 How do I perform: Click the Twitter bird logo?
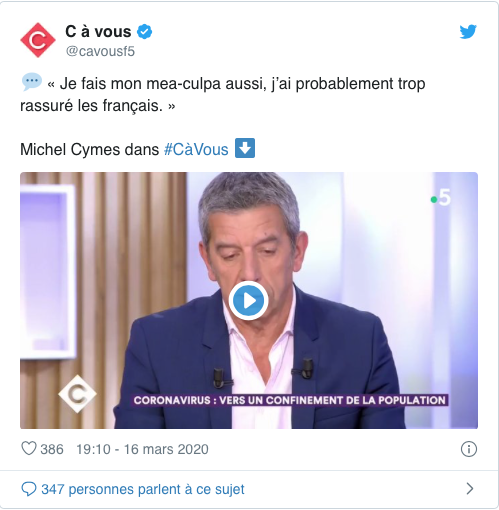468,32
